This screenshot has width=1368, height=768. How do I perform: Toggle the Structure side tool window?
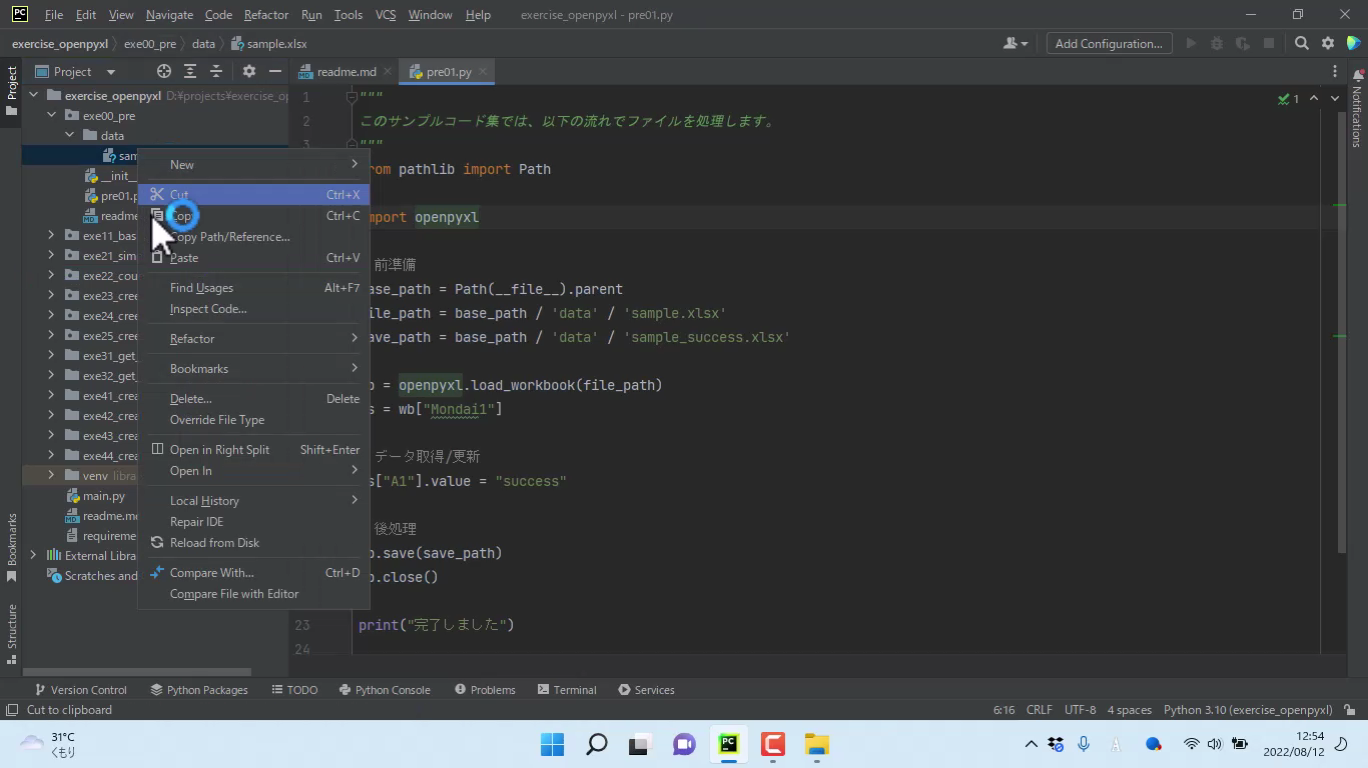[12, 627]
